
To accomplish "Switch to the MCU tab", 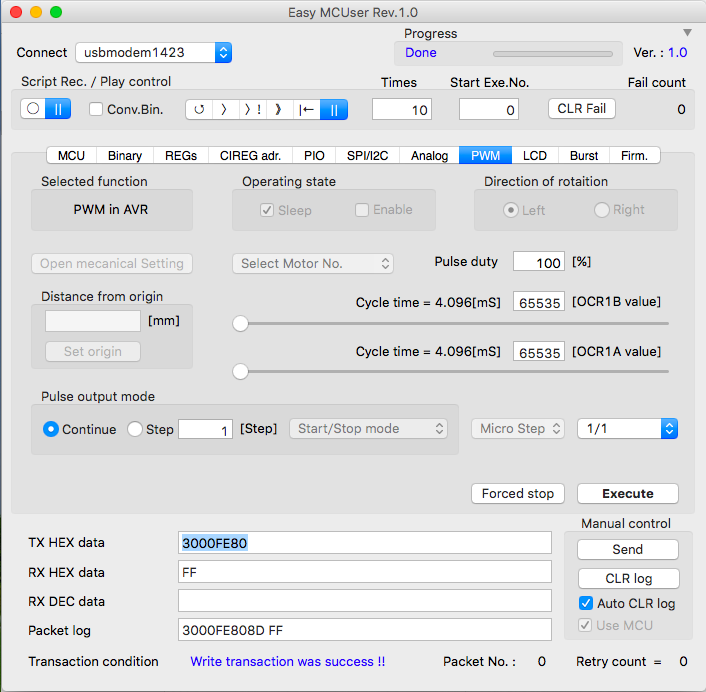I will click(x=71, y=155).
